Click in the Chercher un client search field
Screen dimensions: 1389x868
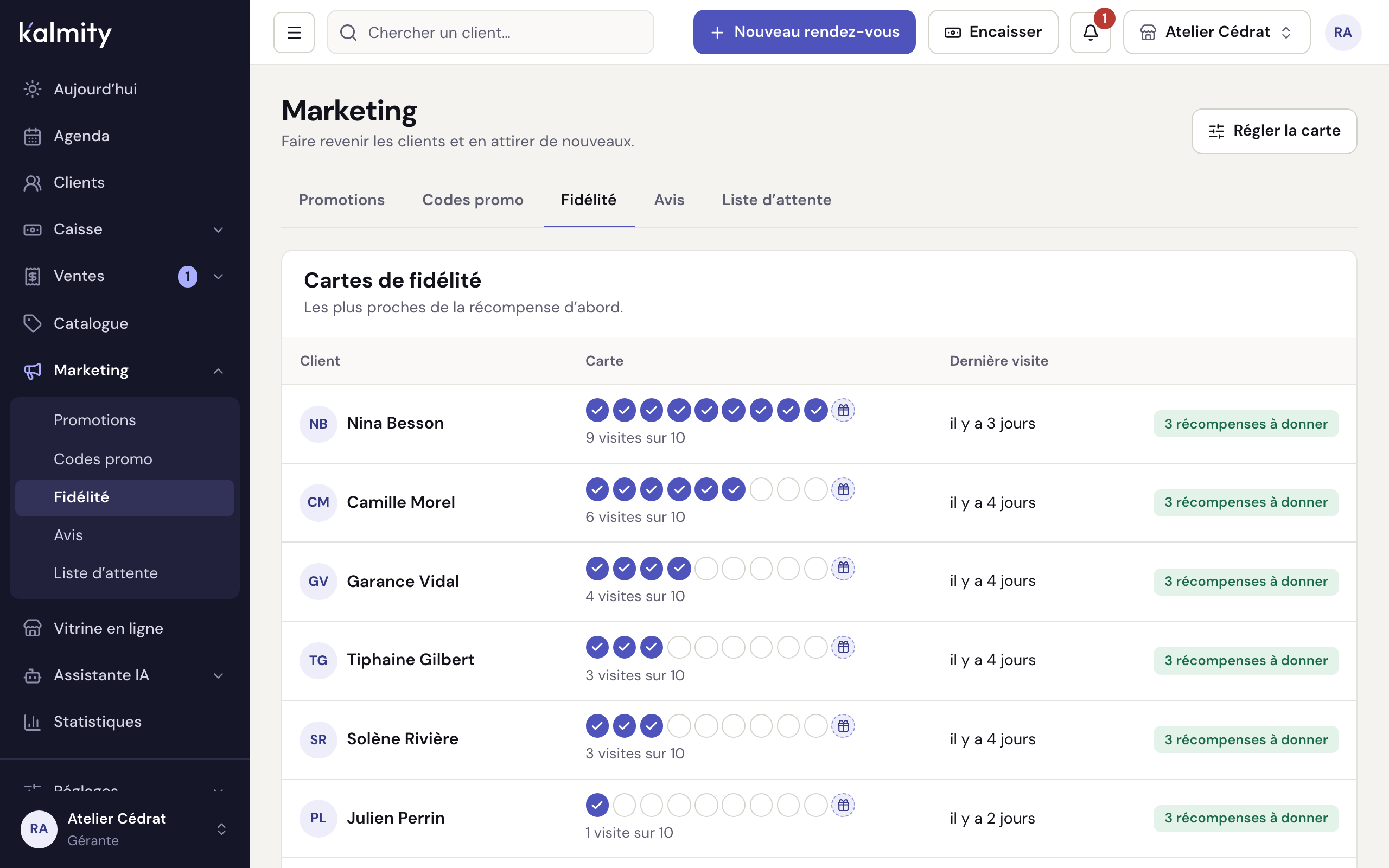click(x=490, y=32)
